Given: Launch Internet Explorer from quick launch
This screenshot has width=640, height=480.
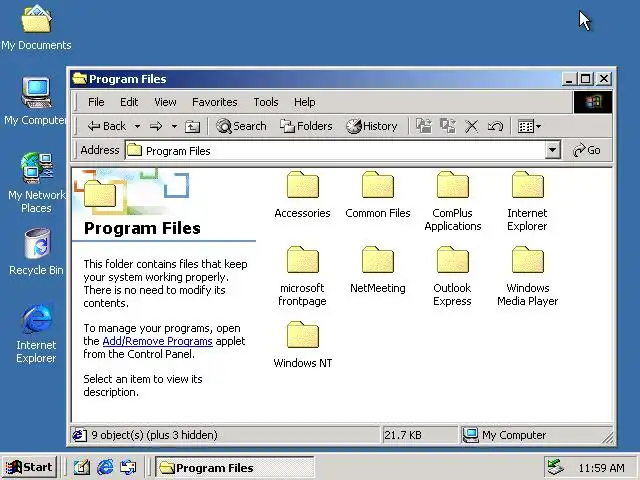Looking at the screenshot, I should 105,467.
